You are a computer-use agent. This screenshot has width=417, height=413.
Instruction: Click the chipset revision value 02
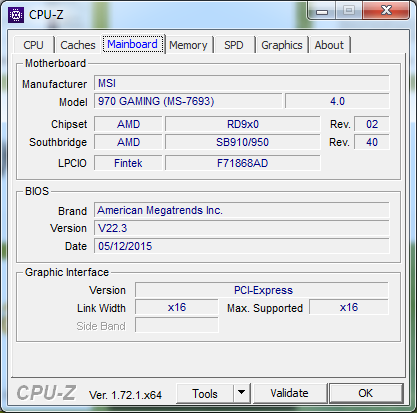point(372,124)
